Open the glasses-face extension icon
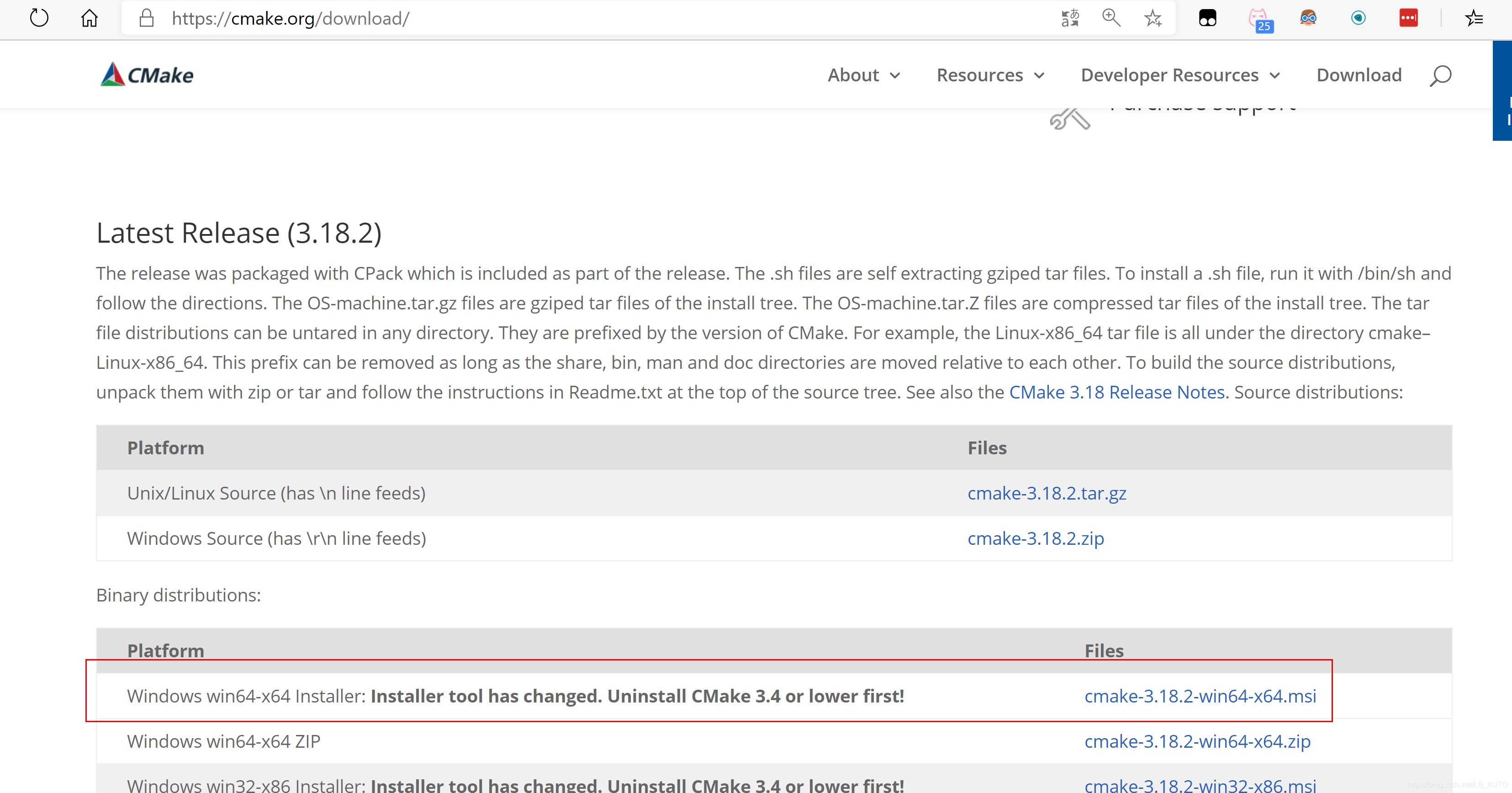 pyautogui.click(x=1308, y=18)
